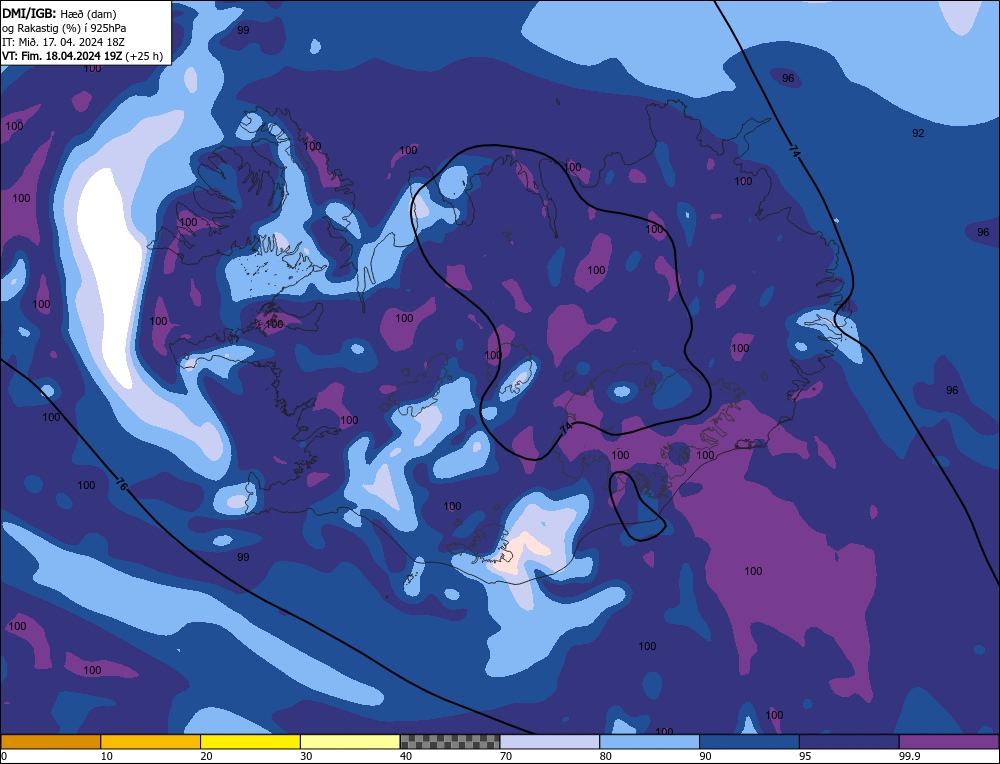Click the pale yellow 30–40 legend swatch
Viewport: 1000px width, 764px height.
pos(350,741)
